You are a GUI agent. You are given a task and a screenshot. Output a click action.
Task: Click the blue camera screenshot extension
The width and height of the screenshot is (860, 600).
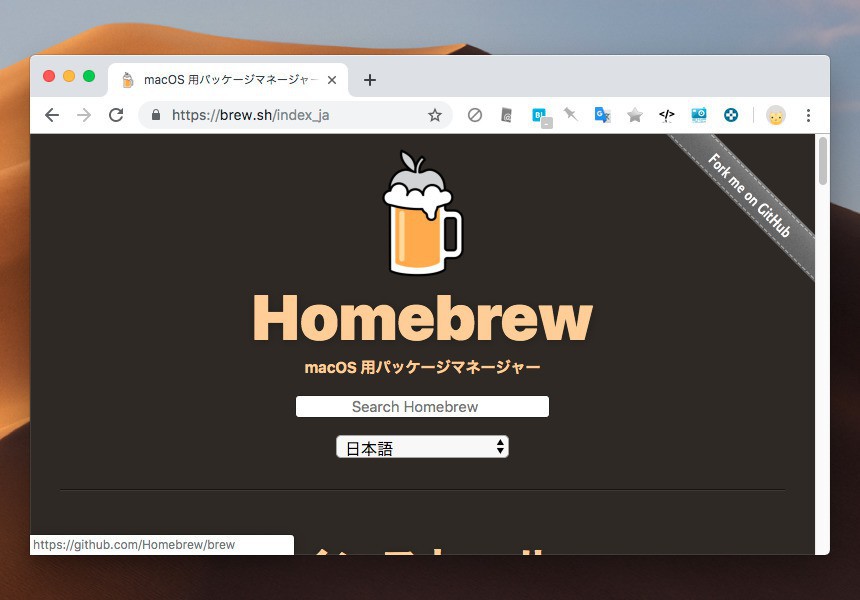699,115
